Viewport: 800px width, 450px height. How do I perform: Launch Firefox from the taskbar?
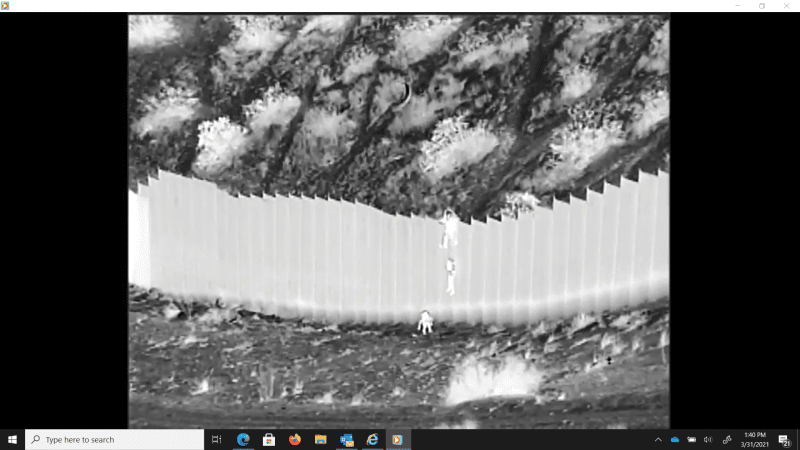(x=295, y=439)
